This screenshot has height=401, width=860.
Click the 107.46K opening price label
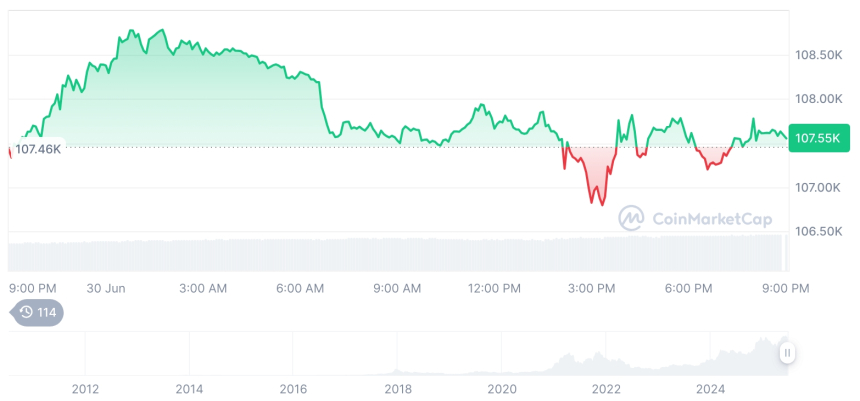pyautogui.click(x=39, y=149)
